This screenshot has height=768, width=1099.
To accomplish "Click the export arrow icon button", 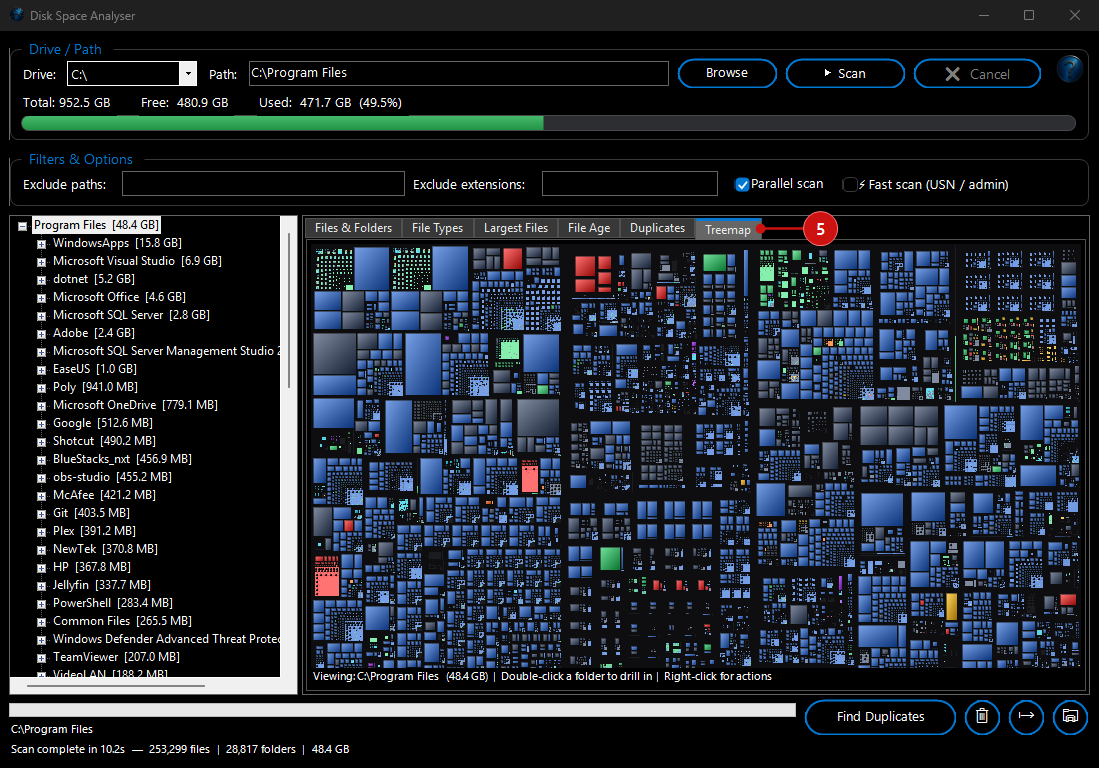I will click(x=1026, y=717).
